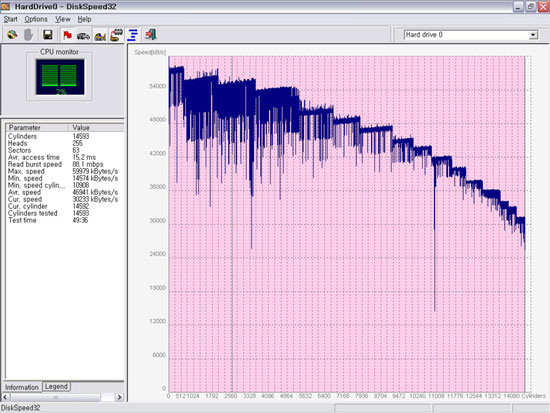Switch to the Information tab
The width and height of the screenshot is (550, 413).
click(22, 387)
